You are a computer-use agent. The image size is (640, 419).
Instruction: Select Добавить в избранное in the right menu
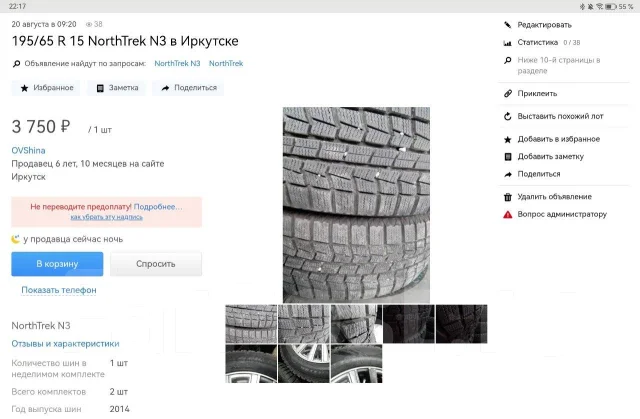558,139
